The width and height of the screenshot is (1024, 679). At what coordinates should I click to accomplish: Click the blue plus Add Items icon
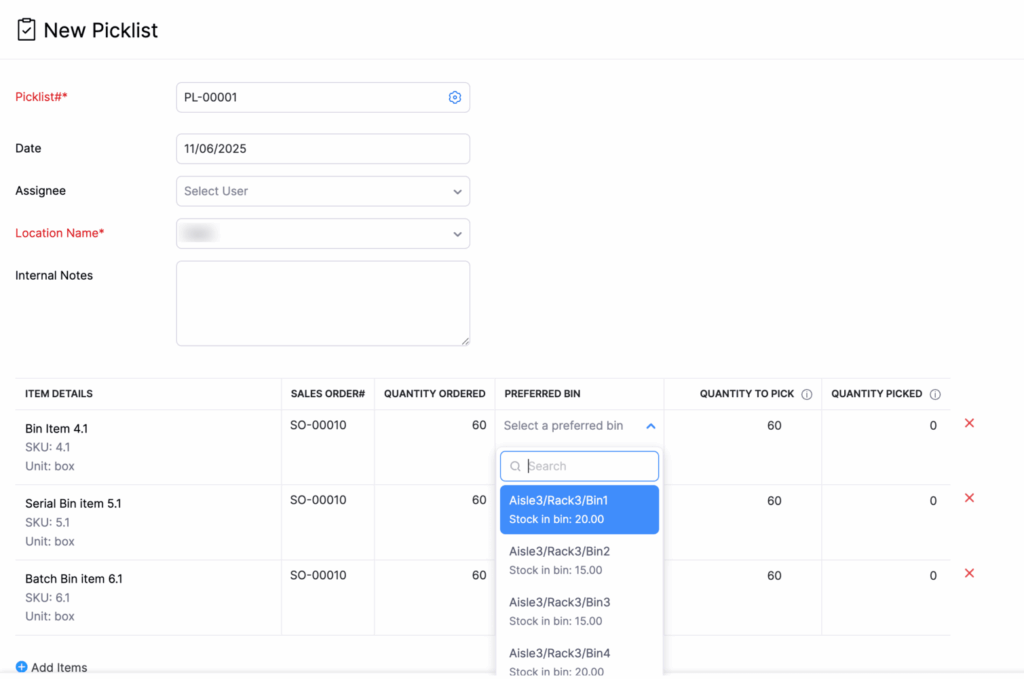pos(22,667)
